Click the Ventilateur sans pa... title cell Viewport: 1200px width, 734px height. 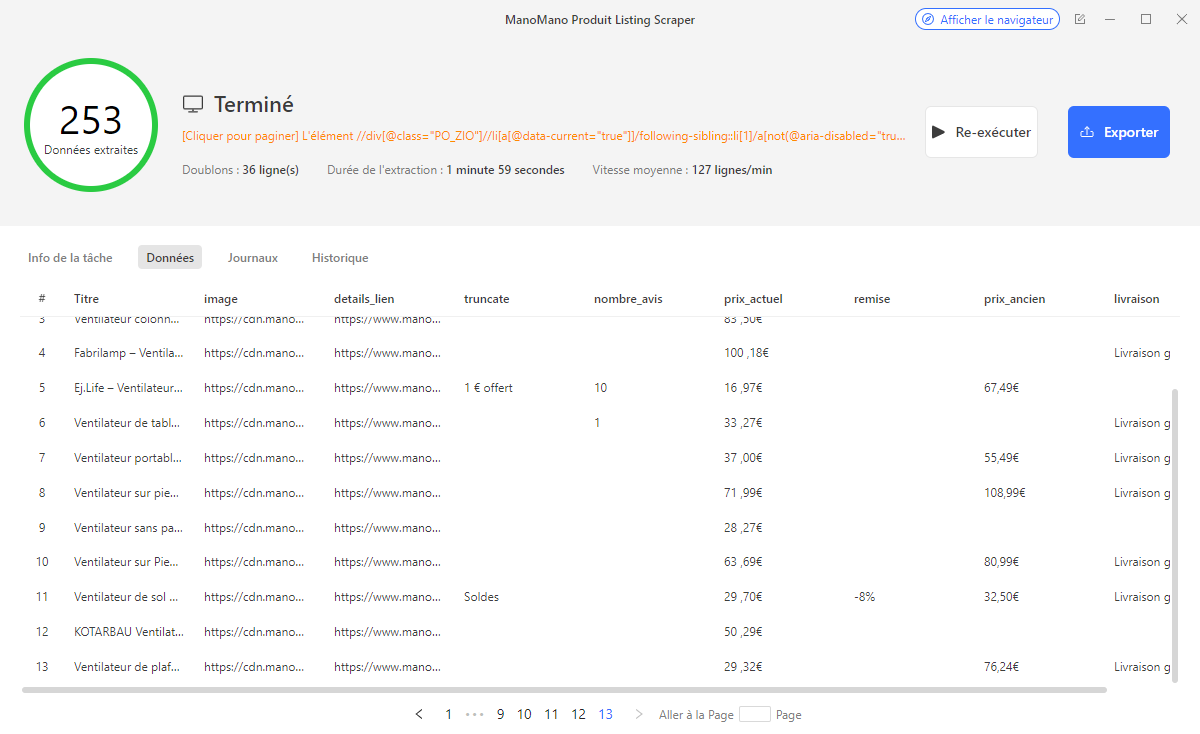click(128, 528)
